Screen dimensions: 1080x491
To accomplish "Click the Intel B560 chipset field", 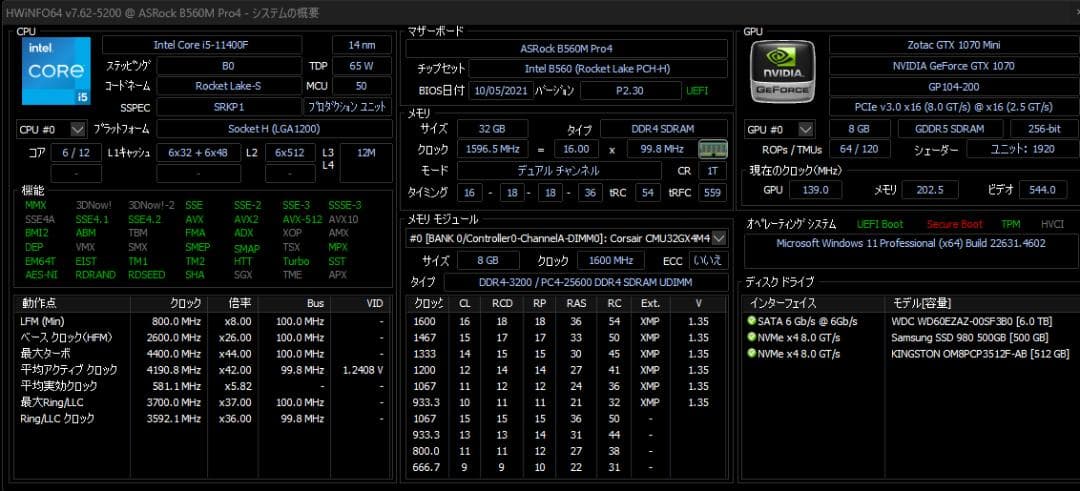I will (x=597, y=69).
